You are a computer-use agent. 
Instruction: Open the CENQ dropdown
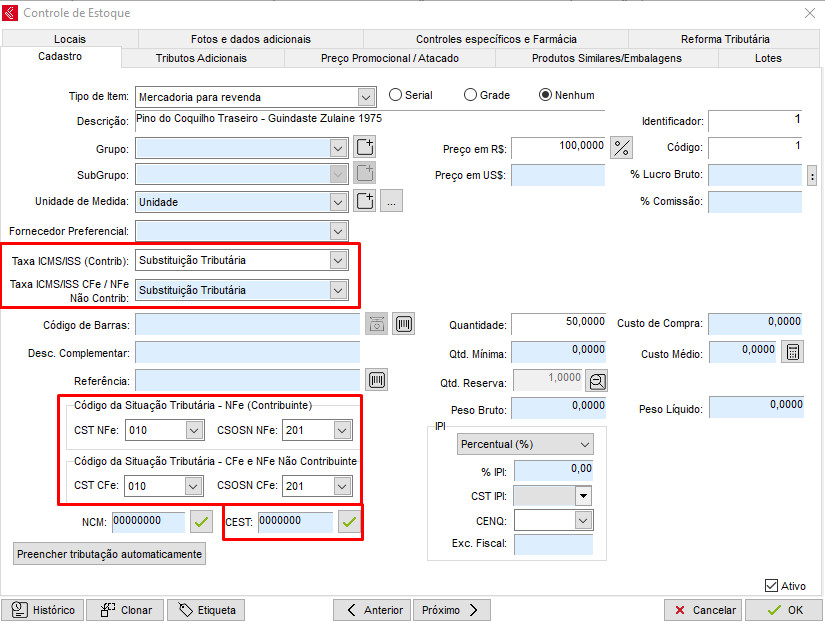tap(582, 520)
